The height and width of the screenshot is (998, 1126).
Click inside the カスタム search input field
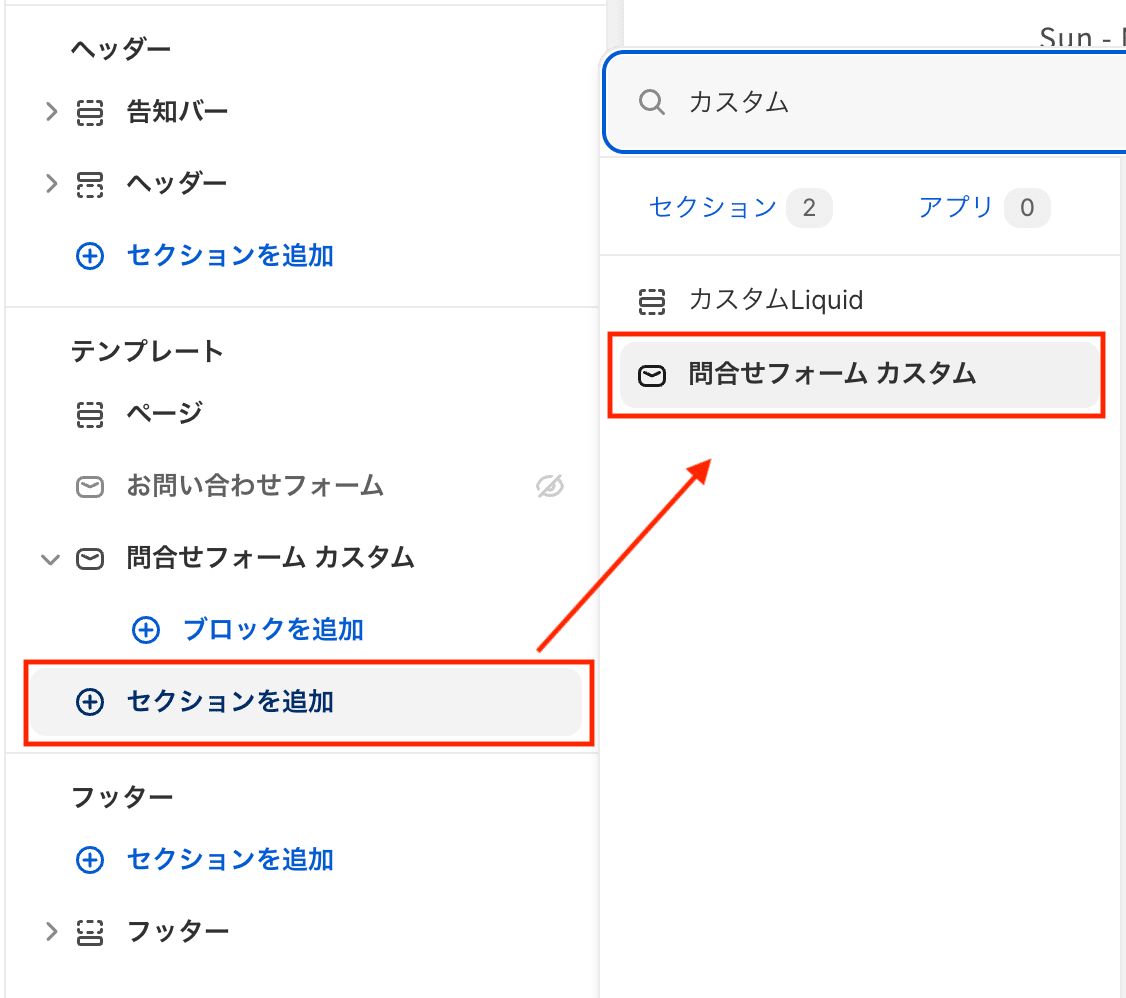[x=800, y=102]
